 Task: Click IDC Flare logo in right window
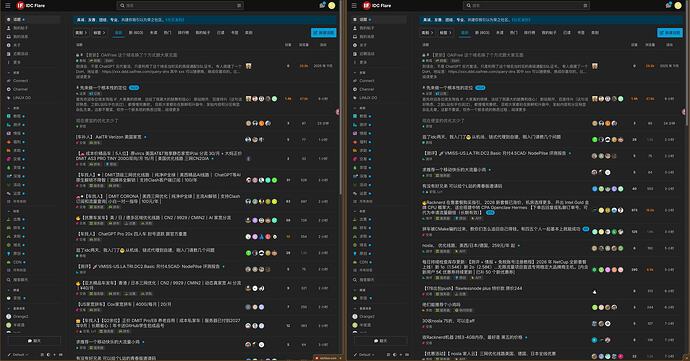coord(377,6)
